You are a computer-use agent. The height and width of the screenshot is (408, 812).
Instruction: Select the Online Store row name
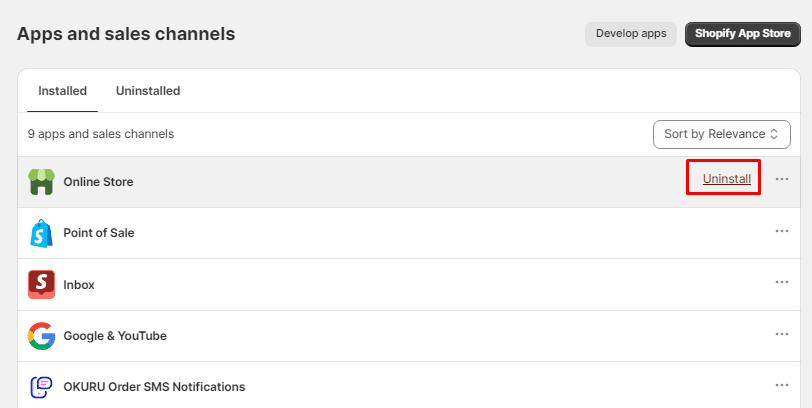pyautogui.click(x=98, y=182)
